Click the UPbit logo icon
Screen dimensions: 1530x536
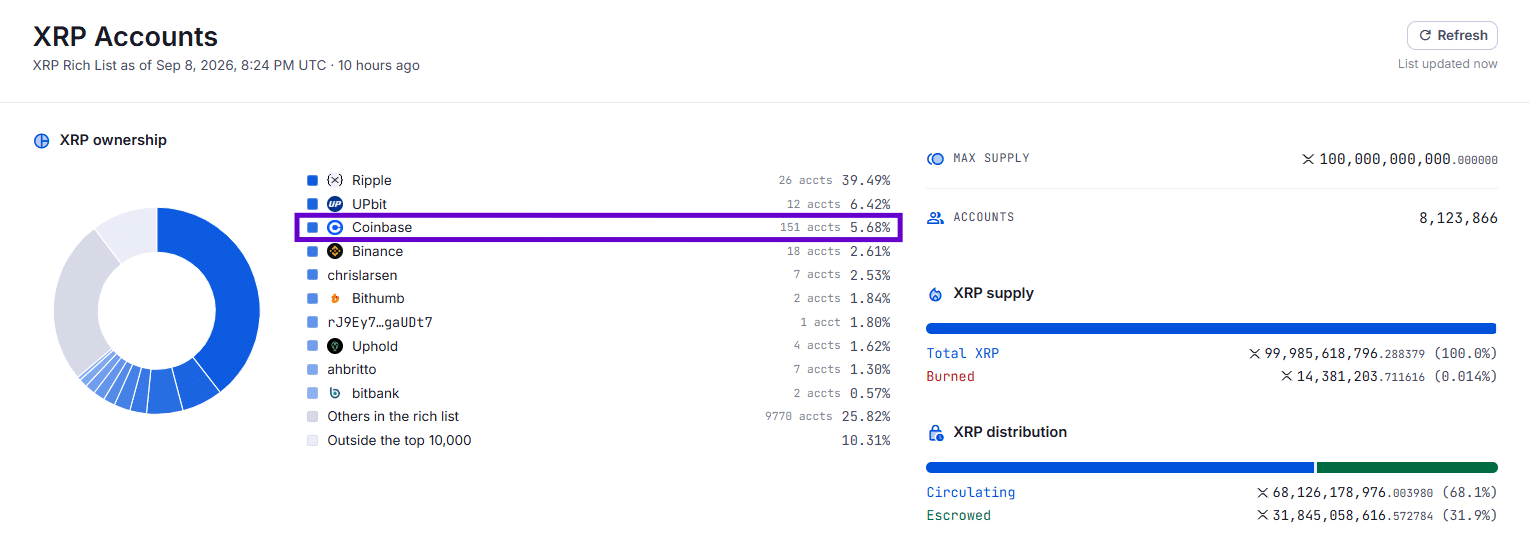click(335, 204)
